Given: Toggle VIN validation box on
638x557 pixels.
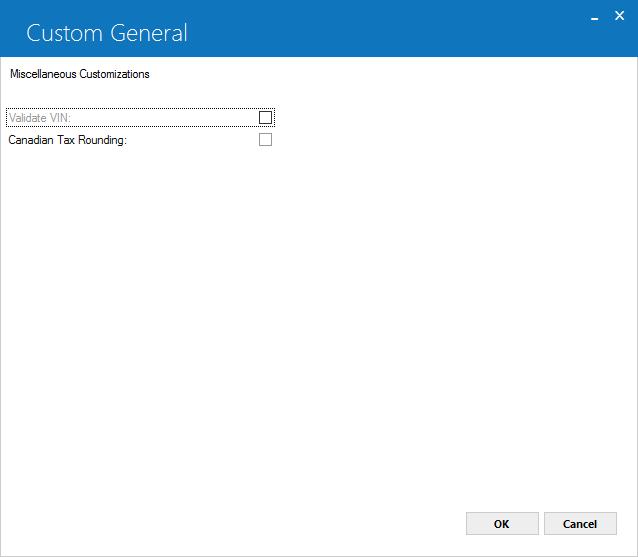Looking at the screenshot, I should 265,118.
